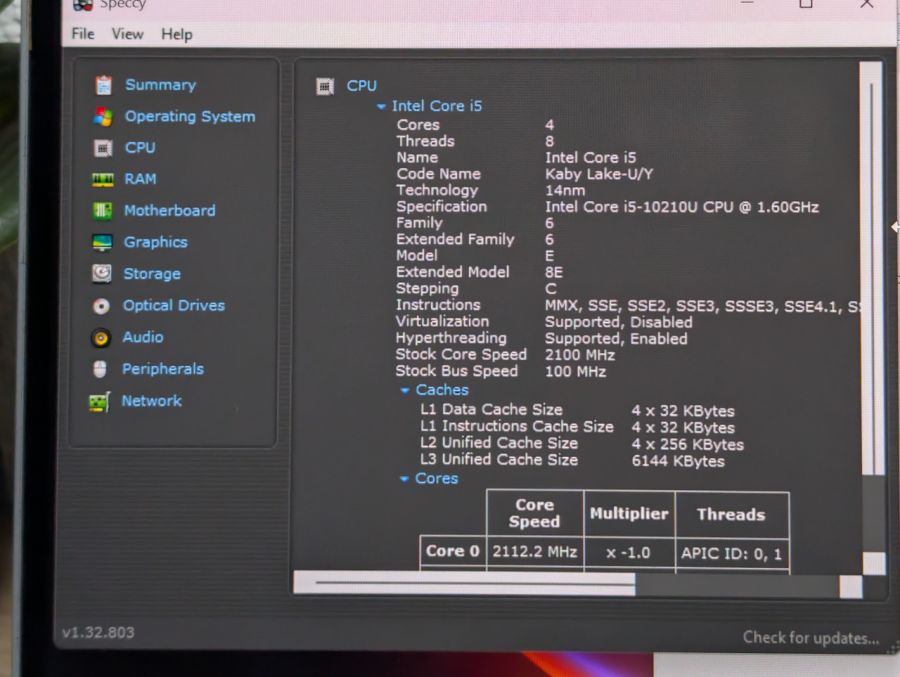The image size is (900, 677).
Task: Click the vertical scrollbar thumb
Action: pyautogui.click(x=871, y=268)
